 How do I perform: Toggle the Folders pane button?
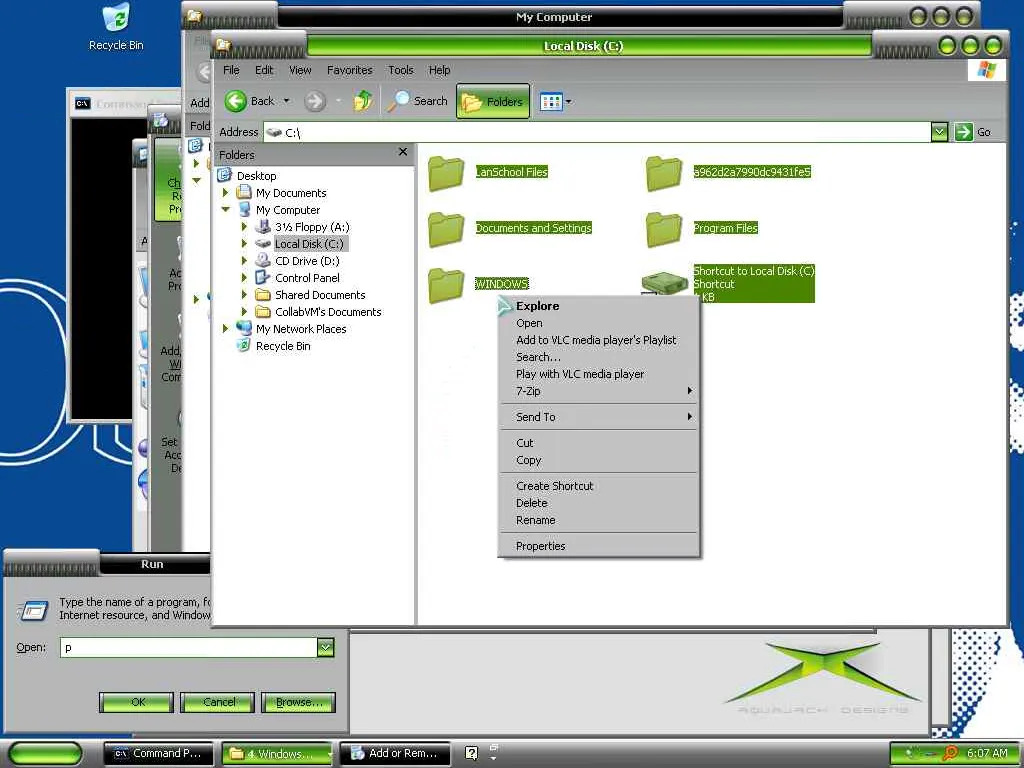click(492, 101)
